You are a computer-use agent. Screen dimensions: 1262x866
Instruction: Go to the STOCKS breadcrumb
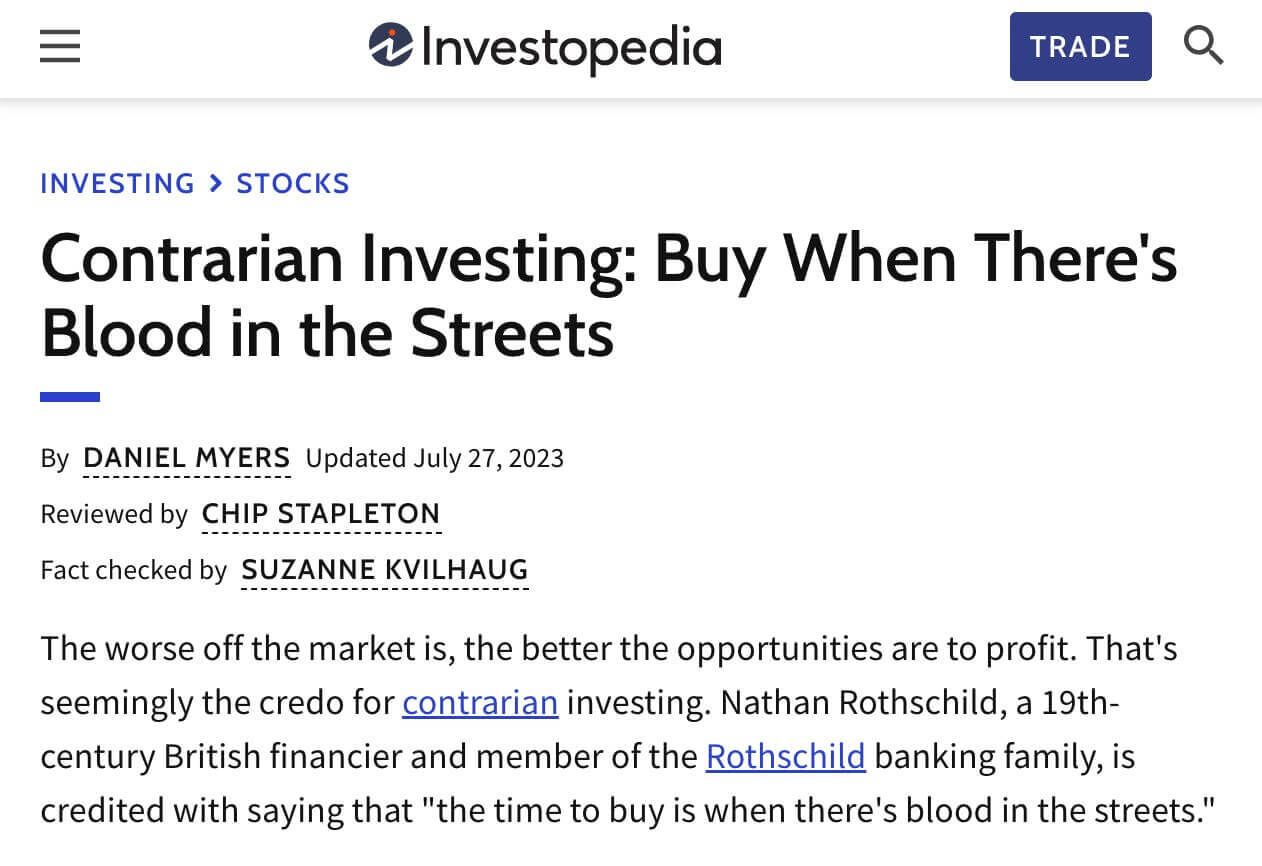coord(293,183)
